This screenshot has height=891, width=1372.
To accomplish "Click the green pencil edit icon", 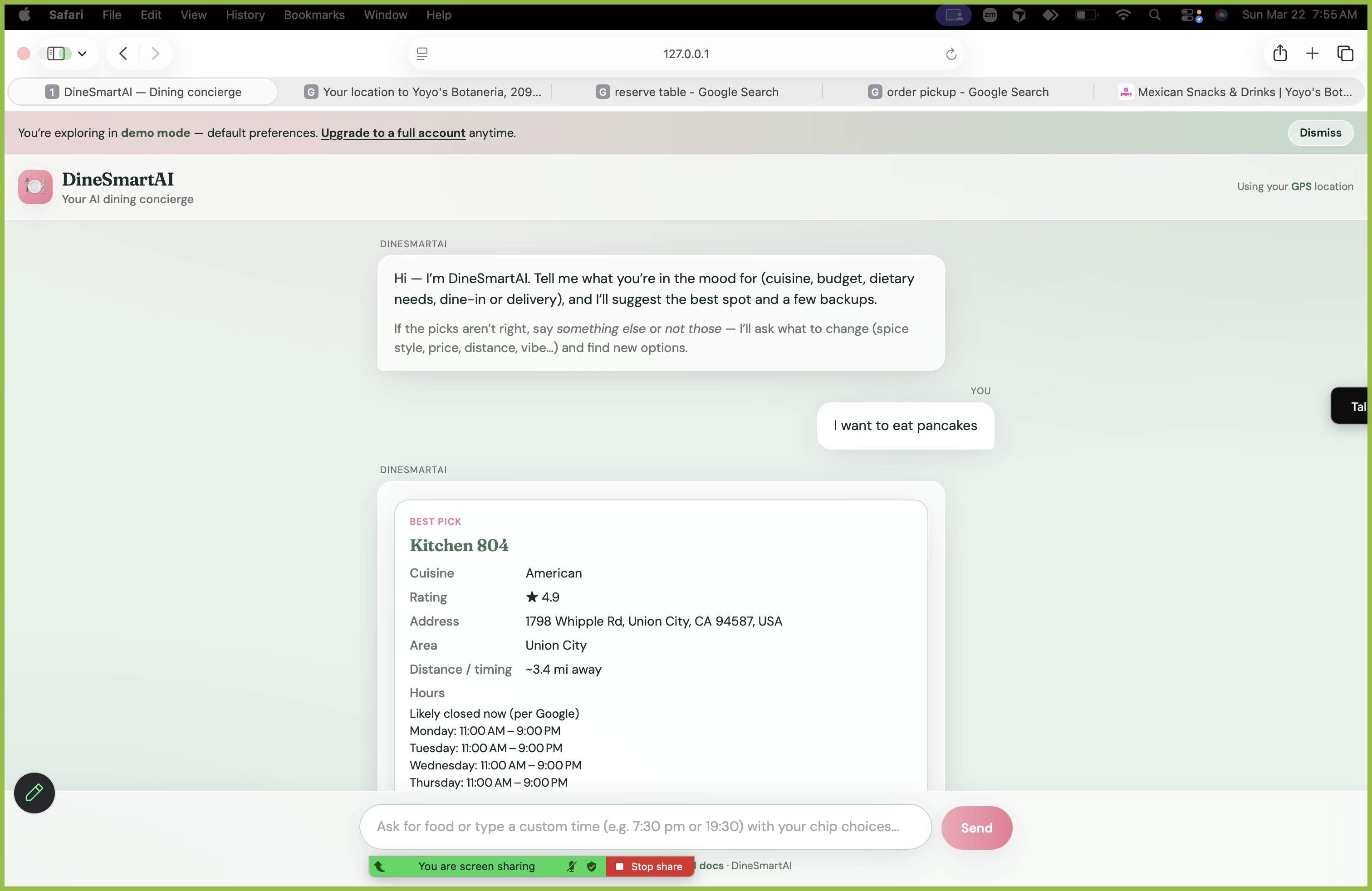I will (34, 793).
